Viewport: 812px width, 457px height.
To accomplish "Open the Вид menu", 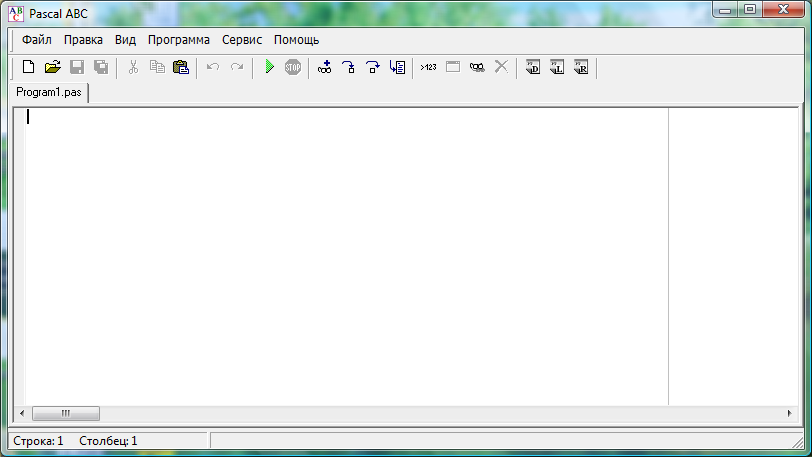I will (125, 40).
